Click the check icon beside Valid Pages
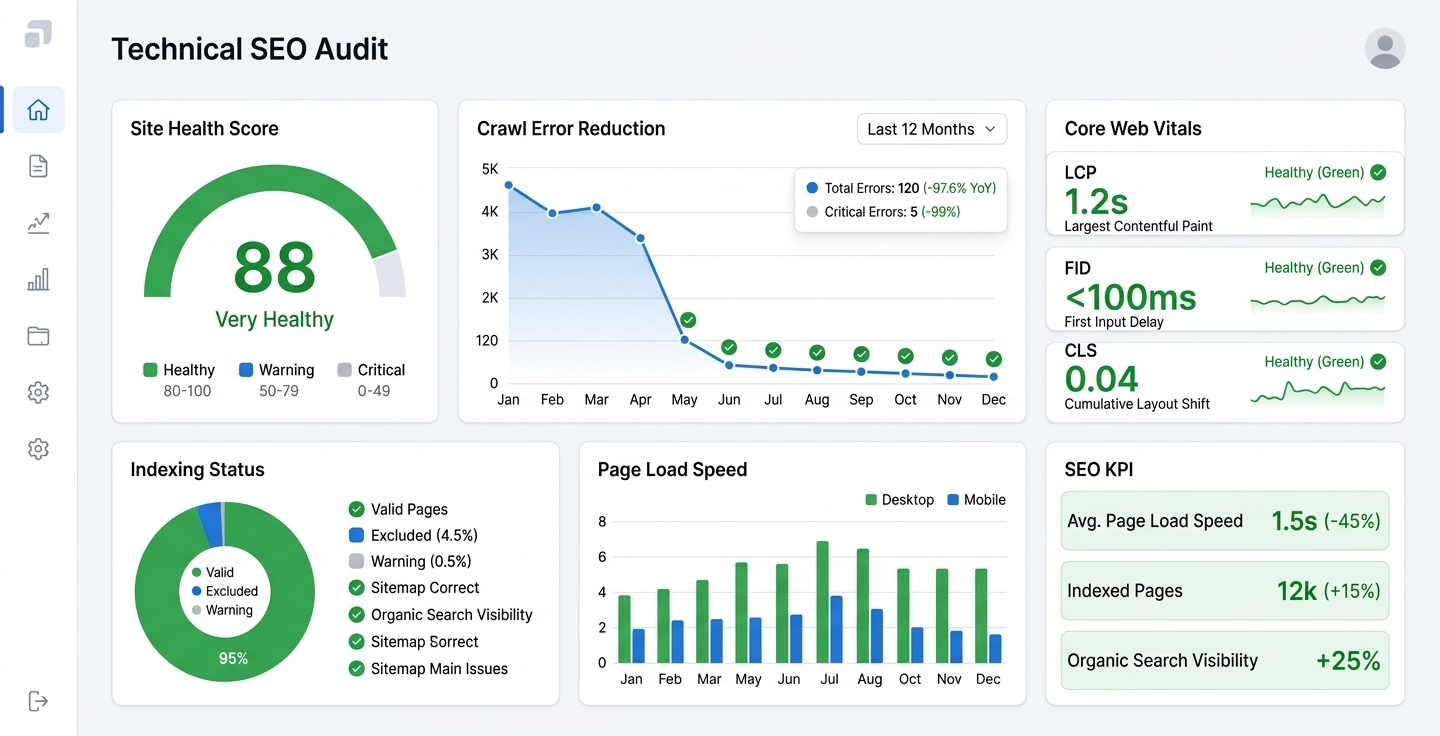This screenshot has height=736, width=1440. (x=356, y=509)
